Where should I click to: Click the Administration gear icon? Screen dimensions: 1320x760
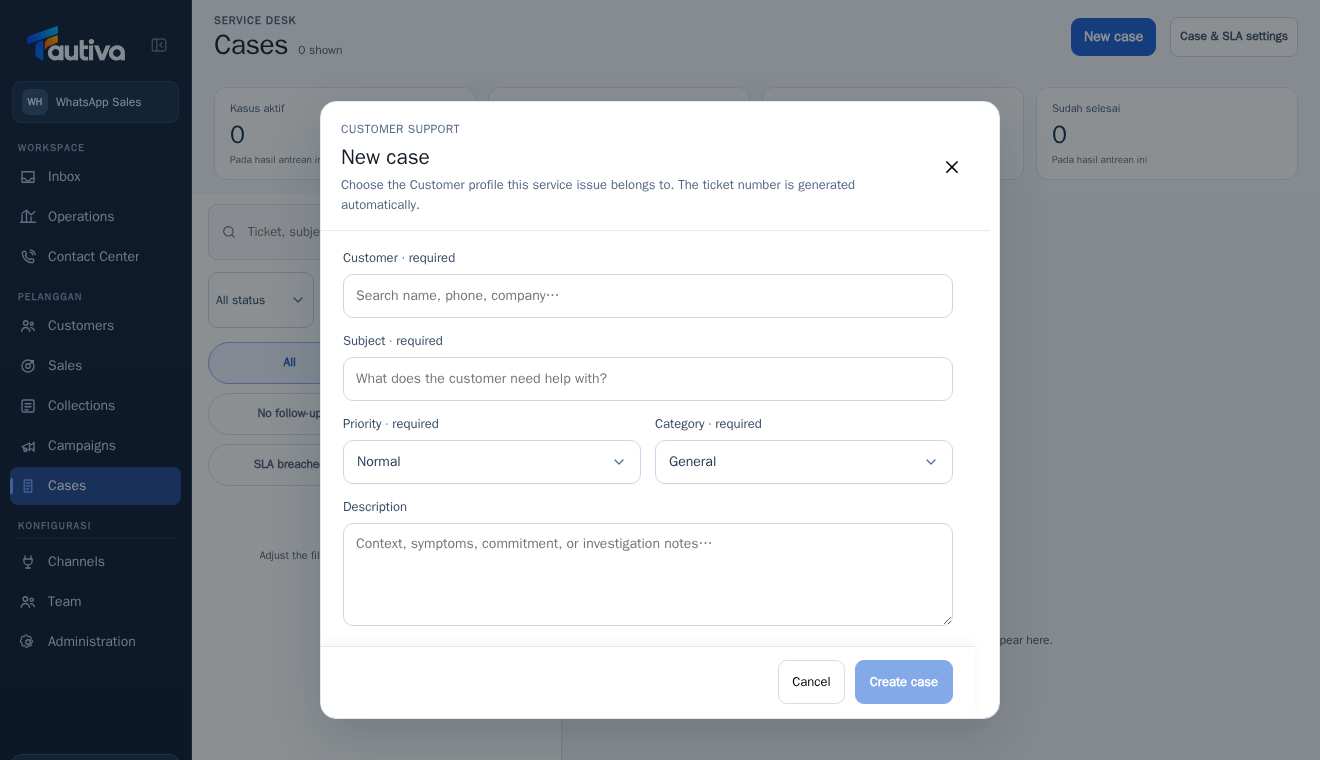click(x=28, y=642)
